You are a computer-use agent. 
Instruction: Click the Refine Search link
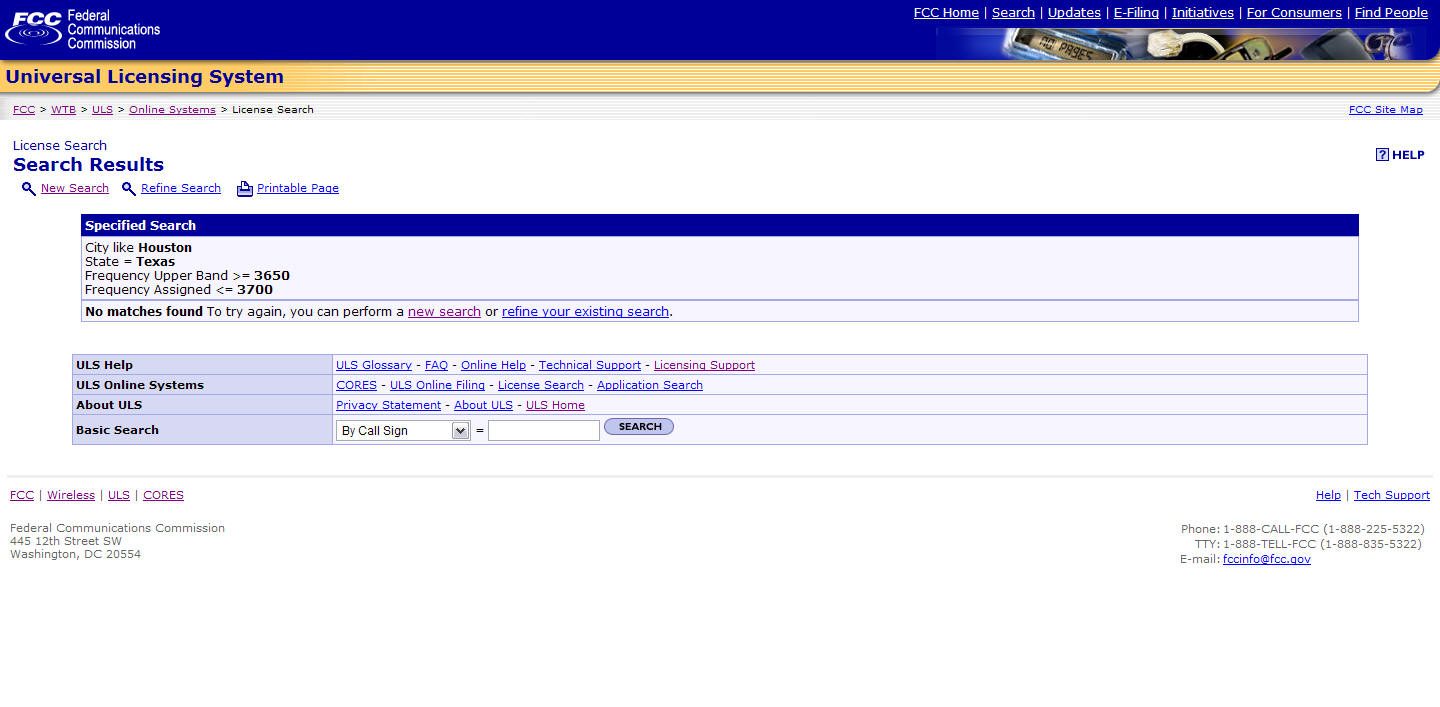pyautogui.click(x=181, y=188)
